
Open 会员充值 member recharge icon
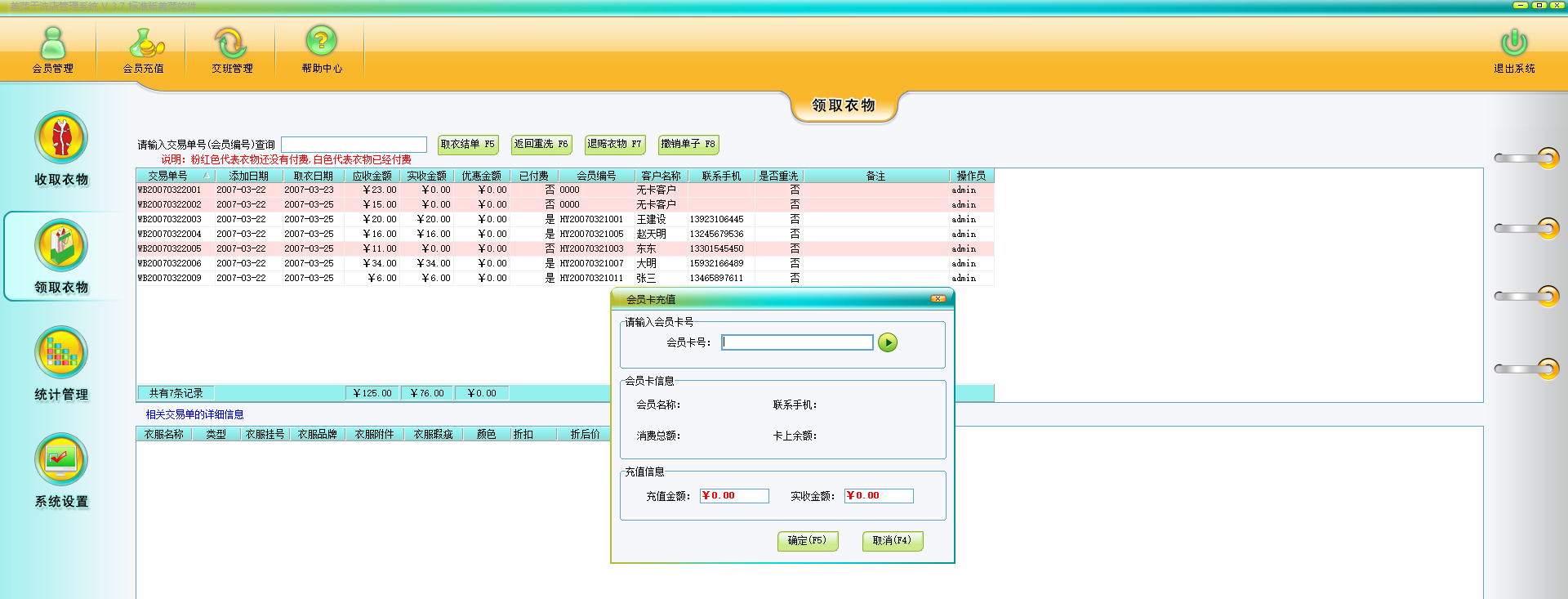pos(144,50)
